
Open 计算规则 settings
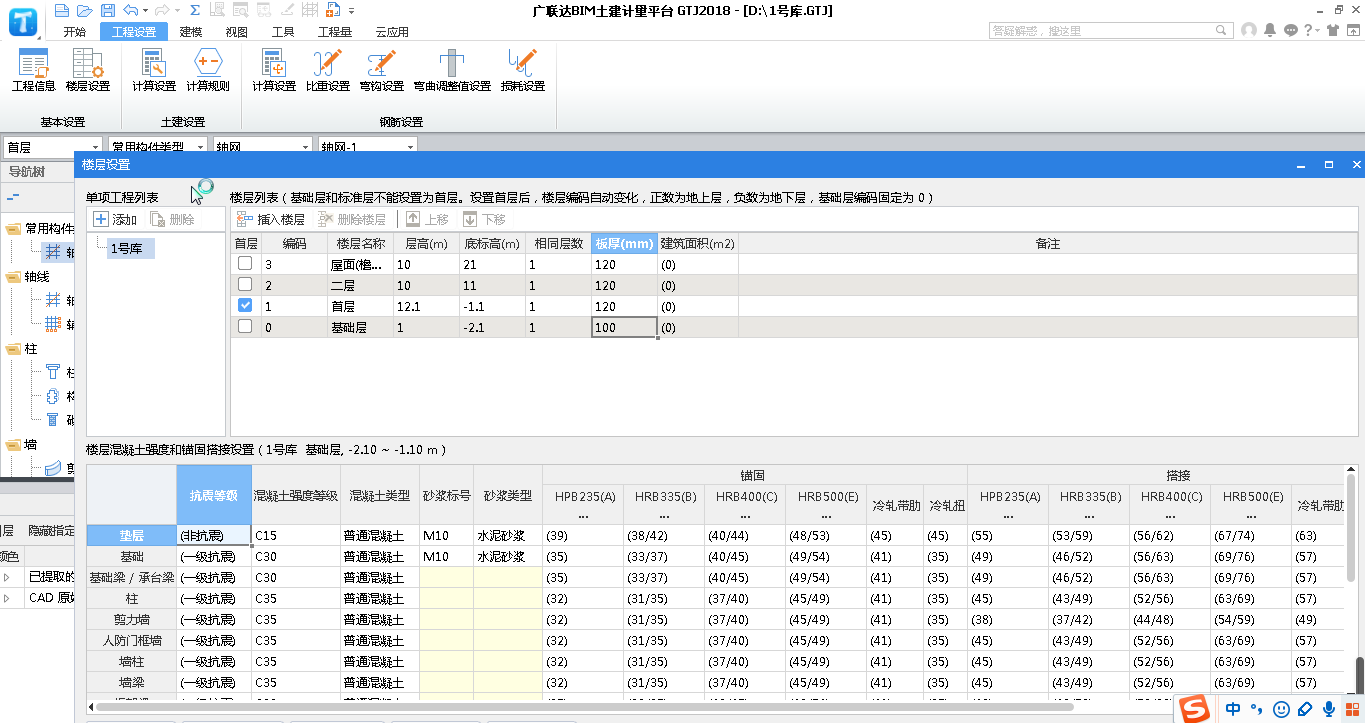point(208,71)
